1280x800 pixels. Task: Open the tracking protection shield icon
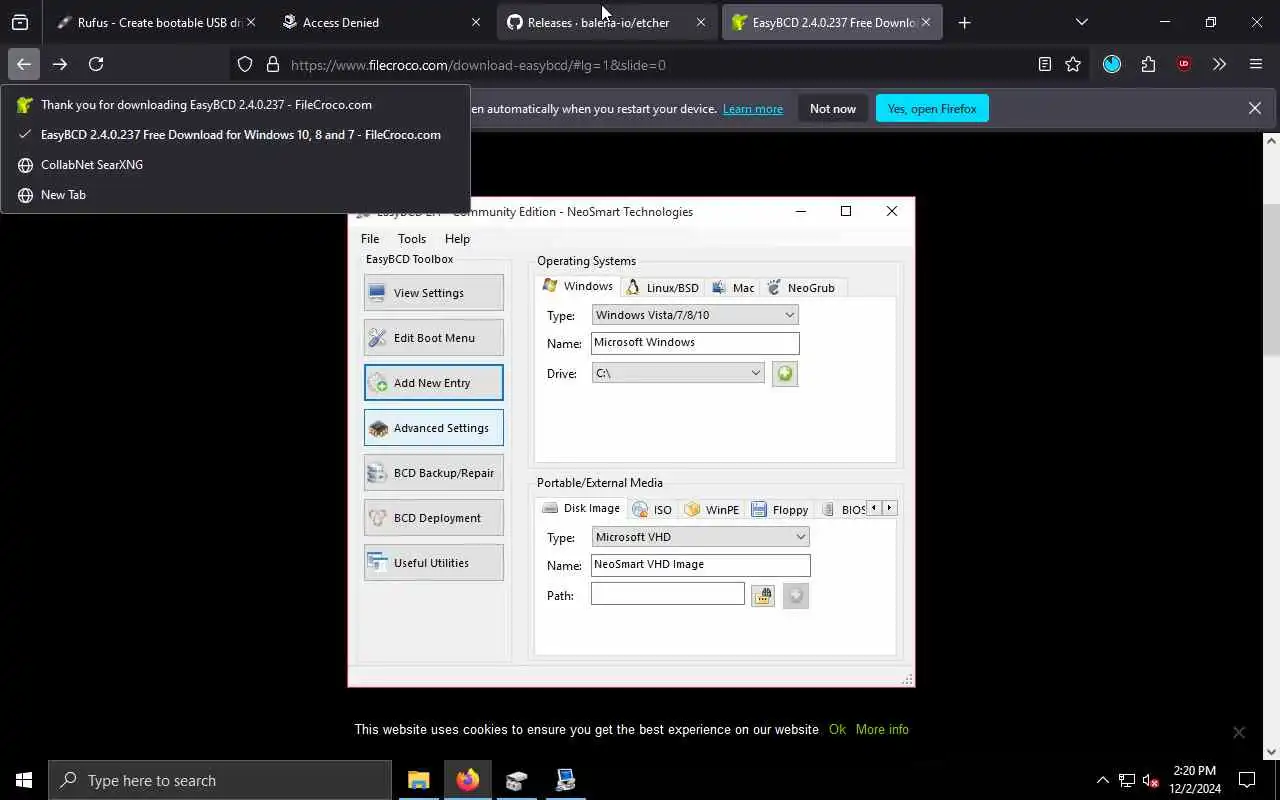245,65
